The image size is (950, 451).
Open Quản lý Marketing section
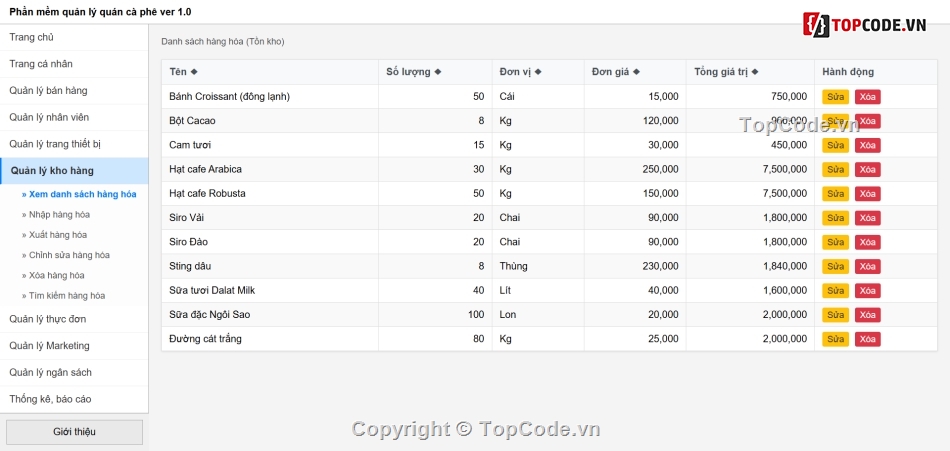tap(74, 346)
